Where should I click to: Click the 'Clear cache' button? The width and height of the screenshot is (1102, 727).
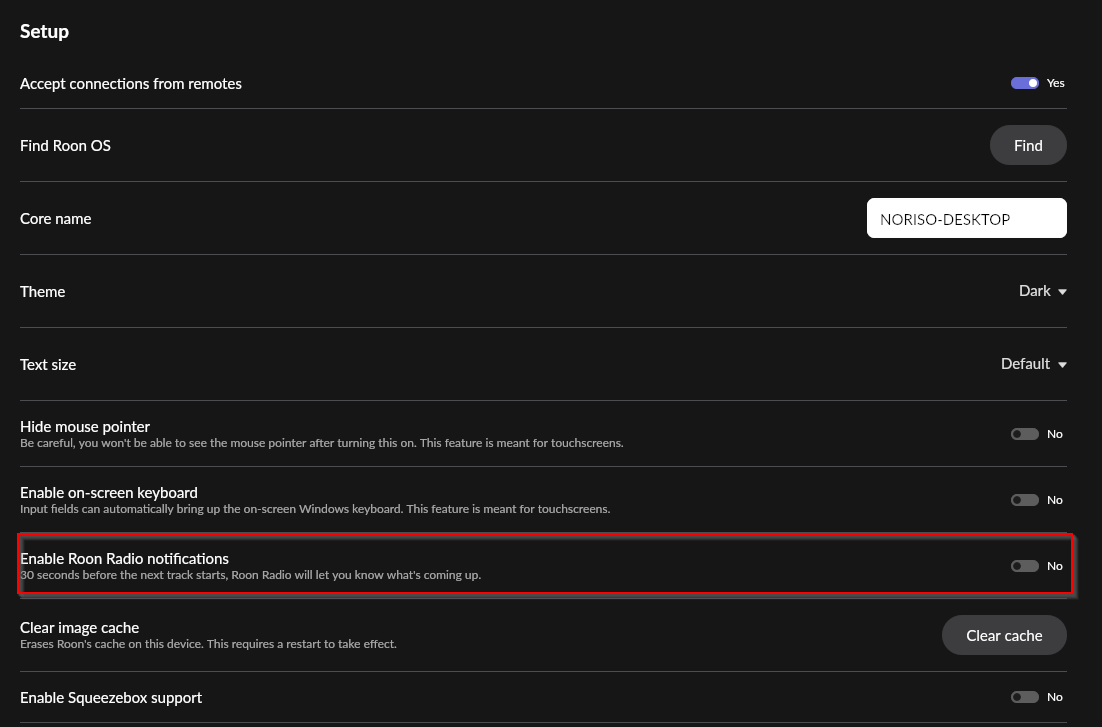(1004, 635)
